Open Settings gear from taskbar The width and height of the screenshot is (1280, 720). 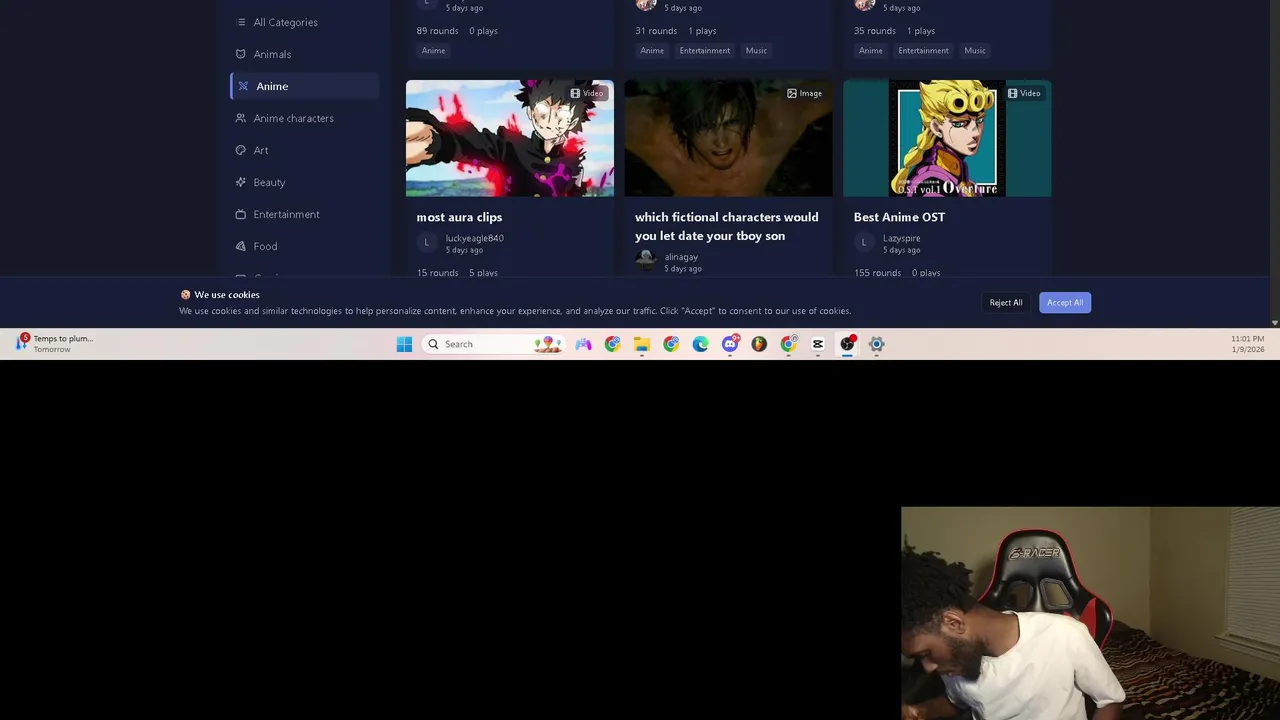[876, 344]
